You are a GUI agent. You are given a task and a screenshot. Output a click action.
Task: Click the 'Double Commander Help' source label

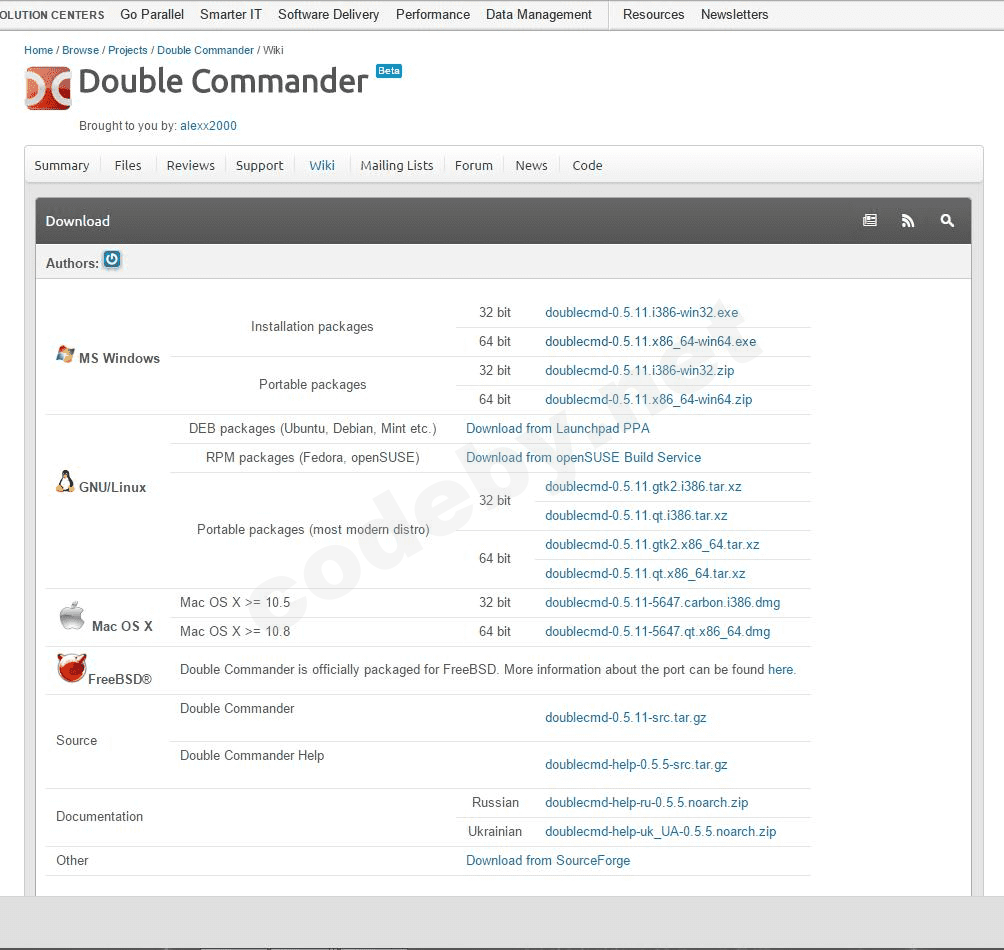tap(252, 755)
